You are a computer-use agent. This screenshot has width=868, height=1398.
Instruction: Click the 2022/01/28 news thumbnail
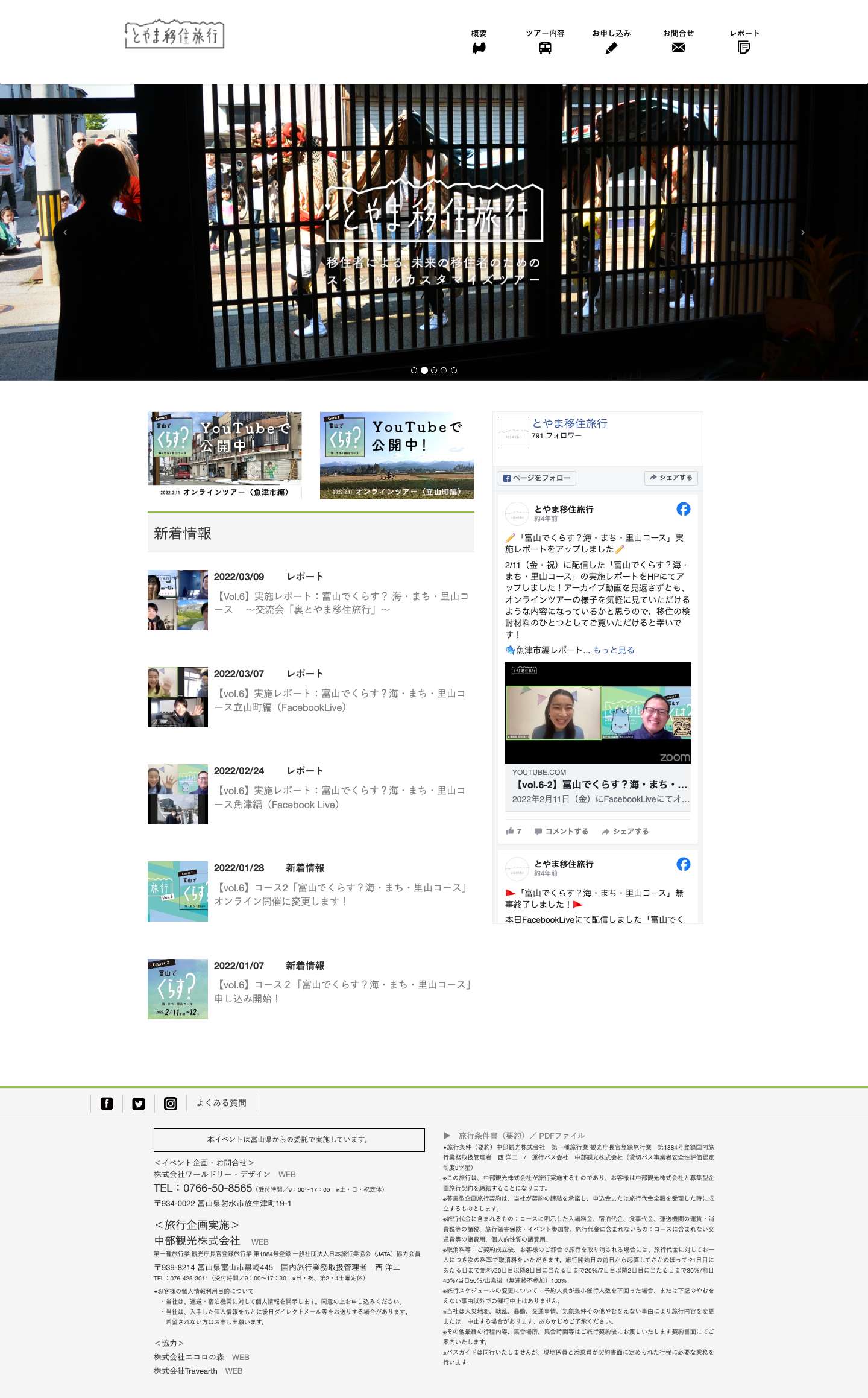(178, 891)
